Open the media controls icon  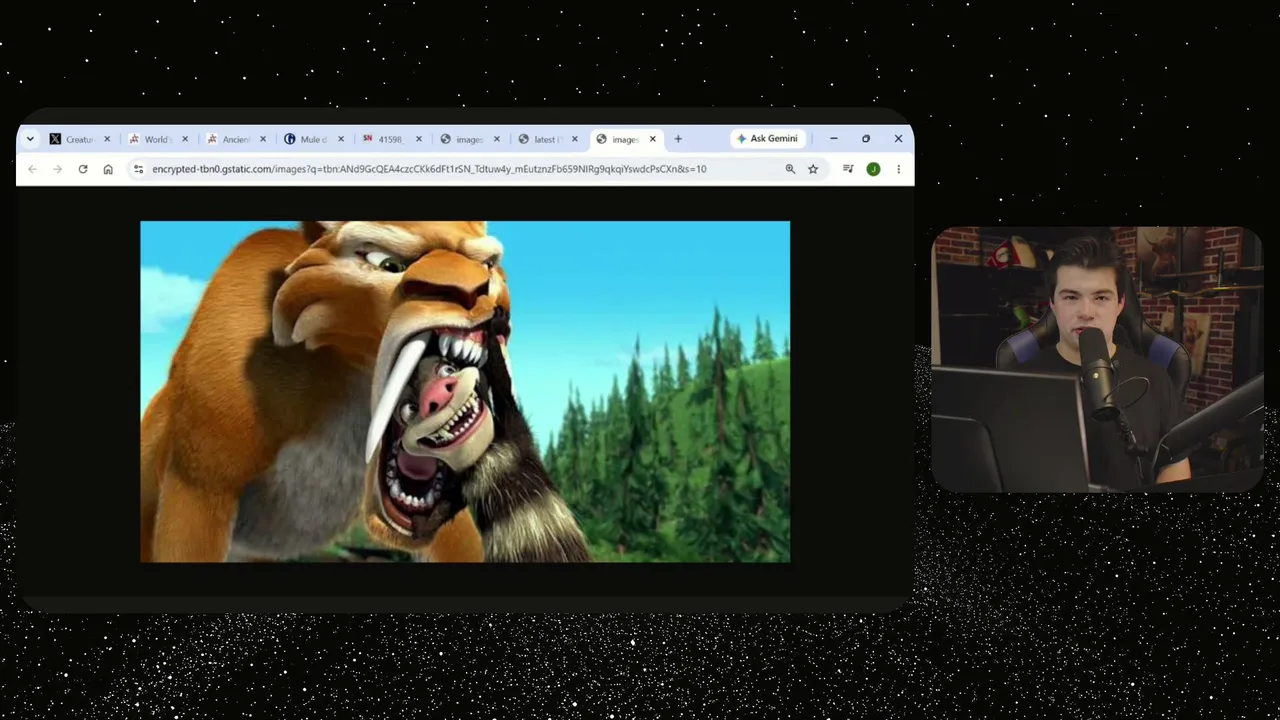tap(848, 169)
